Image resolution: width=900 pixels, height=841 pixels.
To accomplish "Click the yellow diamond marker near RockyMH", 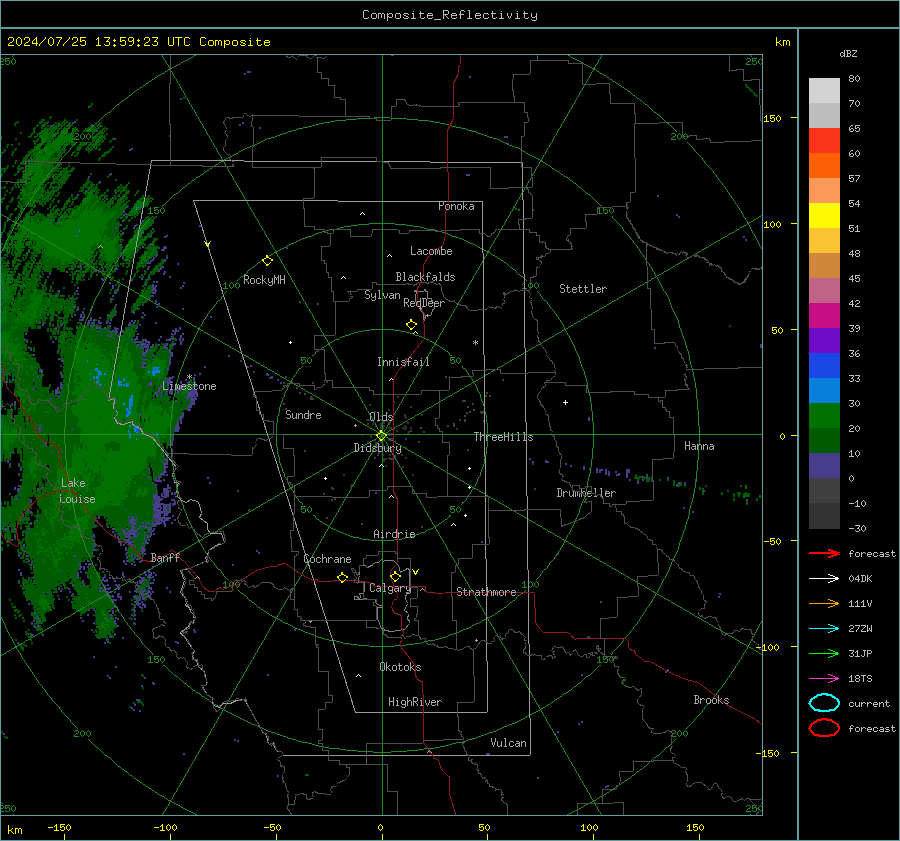I will [x=267, y=261].
